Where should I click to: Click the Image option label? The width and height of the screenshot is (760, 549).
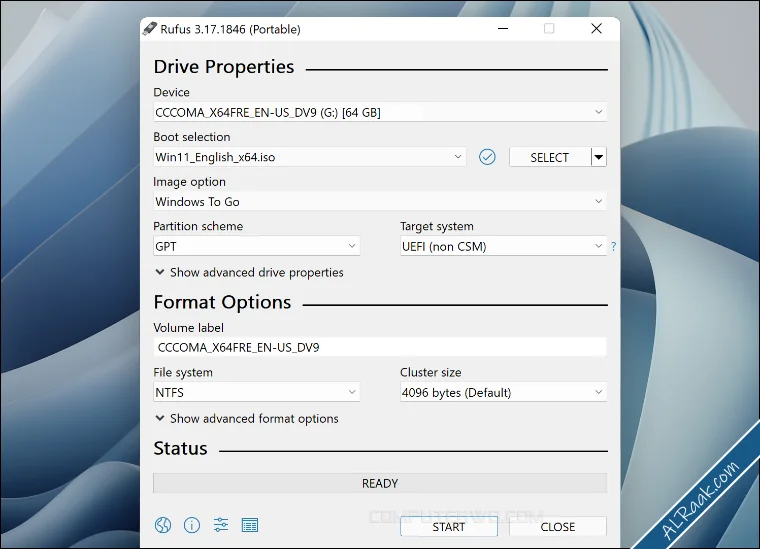[190, 182]
